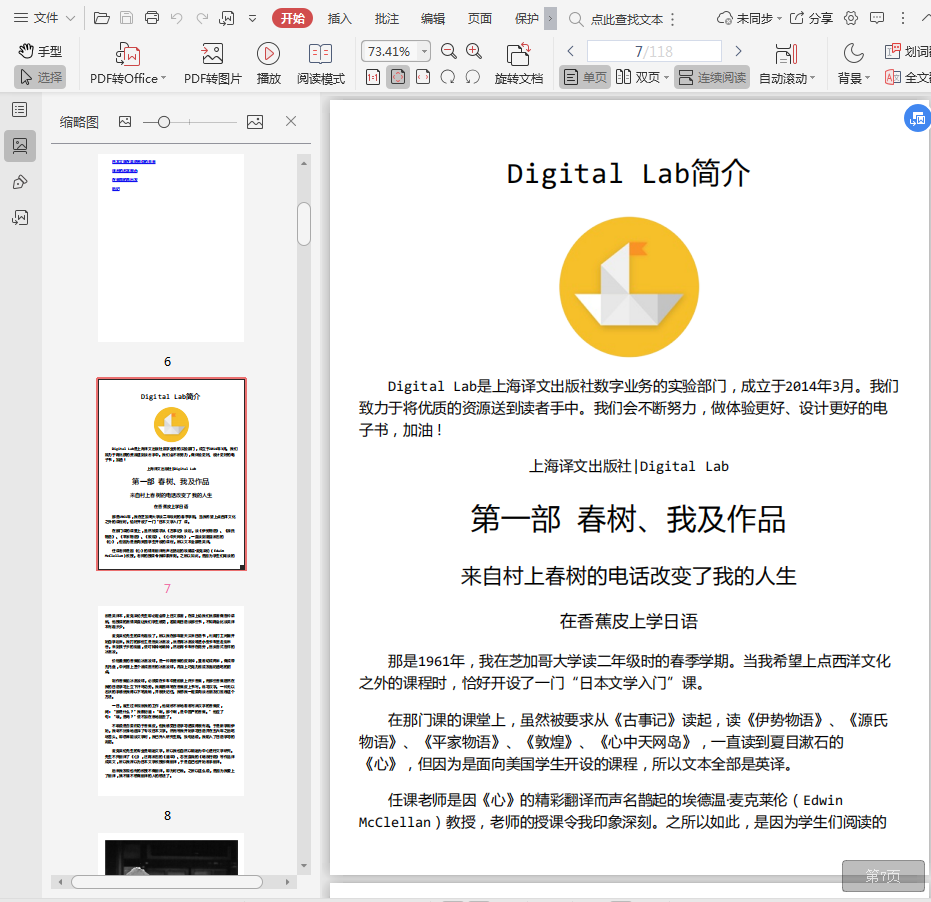Click the thumbnail size slider handle
Screen dimensions: 931x902
coord(163,121)
